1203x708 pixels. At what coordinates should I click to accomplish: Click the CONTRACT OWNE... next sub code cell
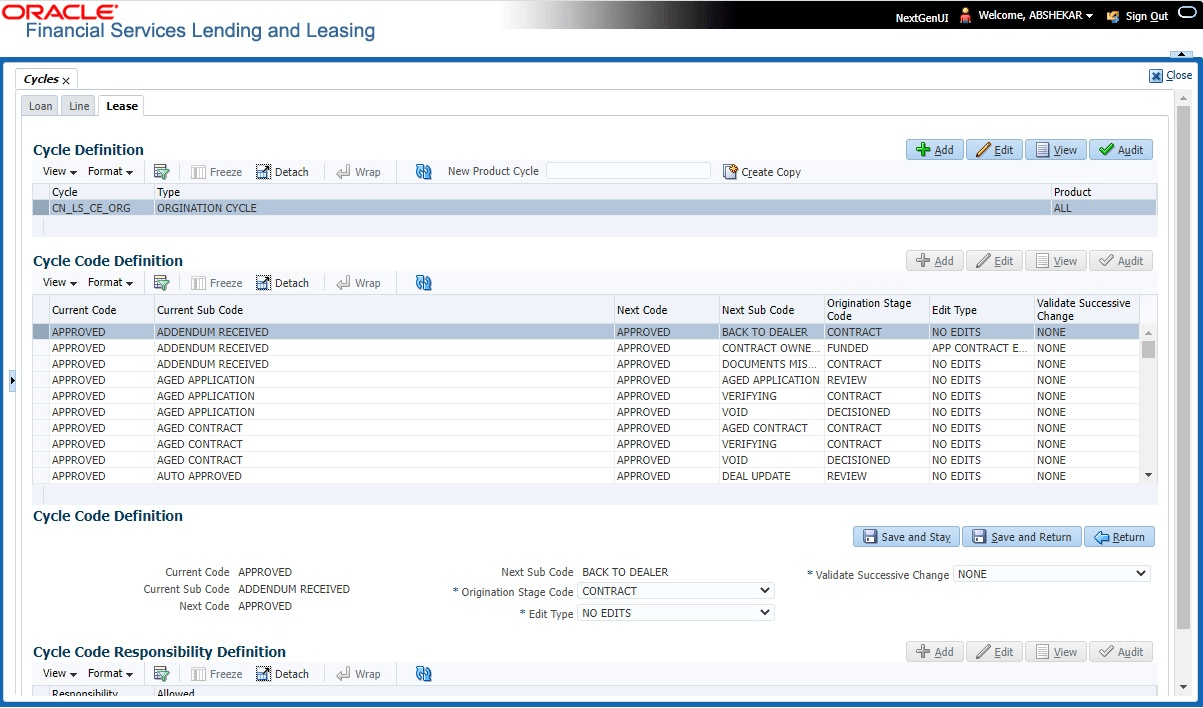pos(771,348)
